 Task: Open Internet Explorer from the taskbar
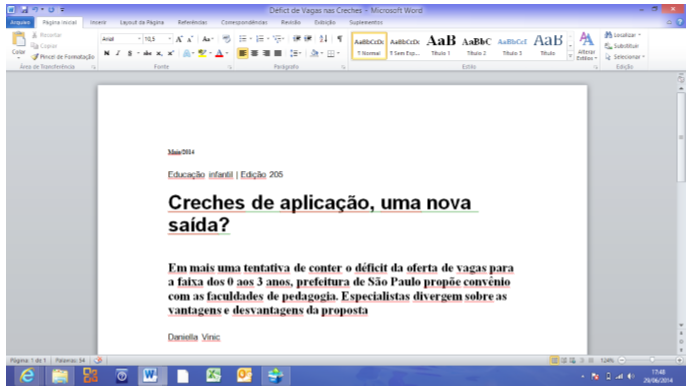(x=27, y=376)
